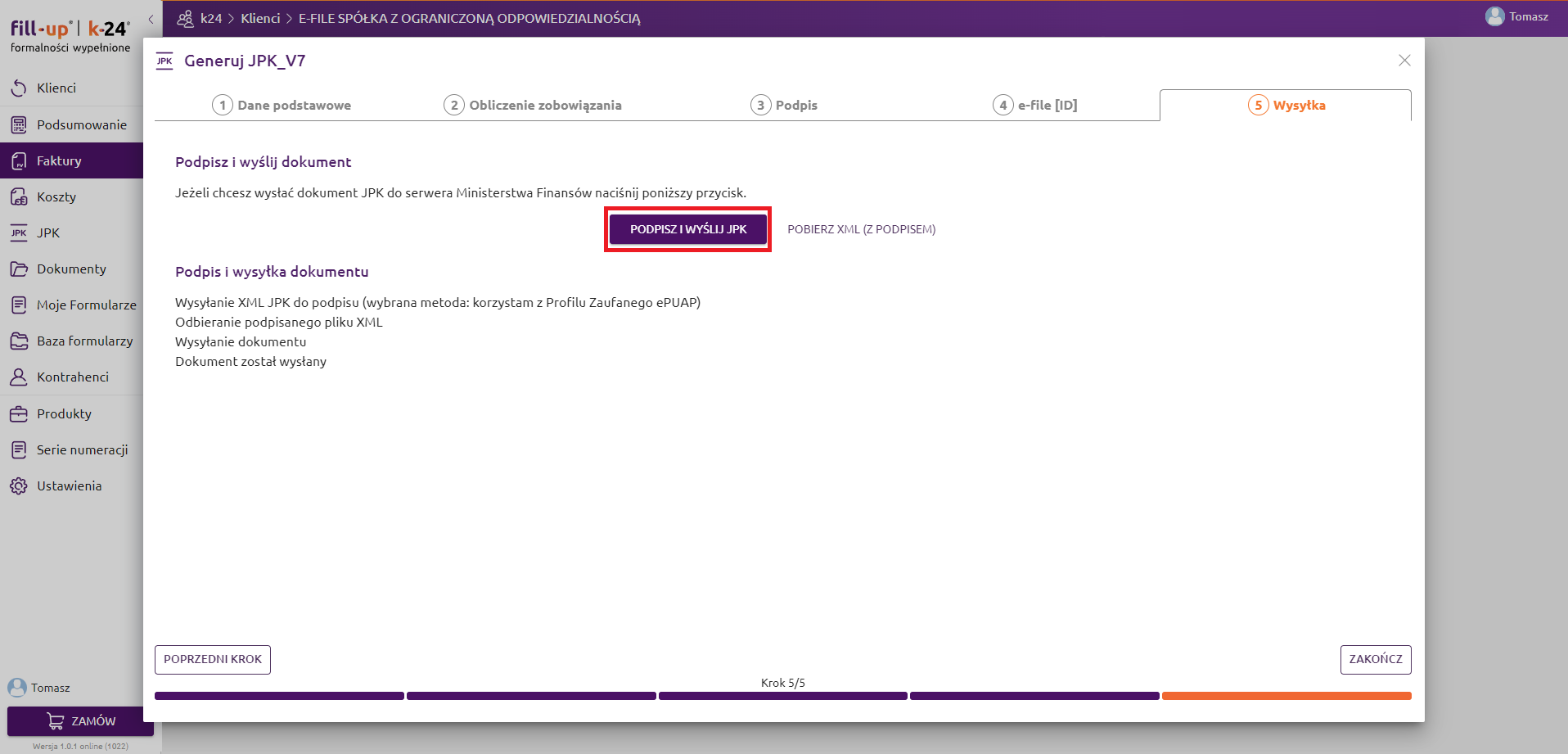Screen dimensions: 1568x754
Task: Collapse the sidebar with the chevron arrow
Action: pyautogui.click(x=151, y=19)
